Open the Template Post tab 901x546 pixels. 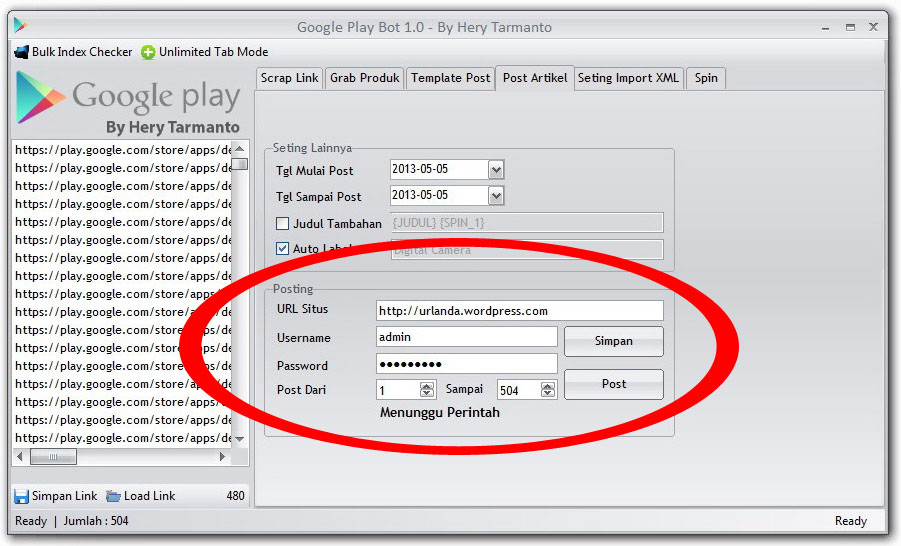pyautogui.click(x=450, y=78)
